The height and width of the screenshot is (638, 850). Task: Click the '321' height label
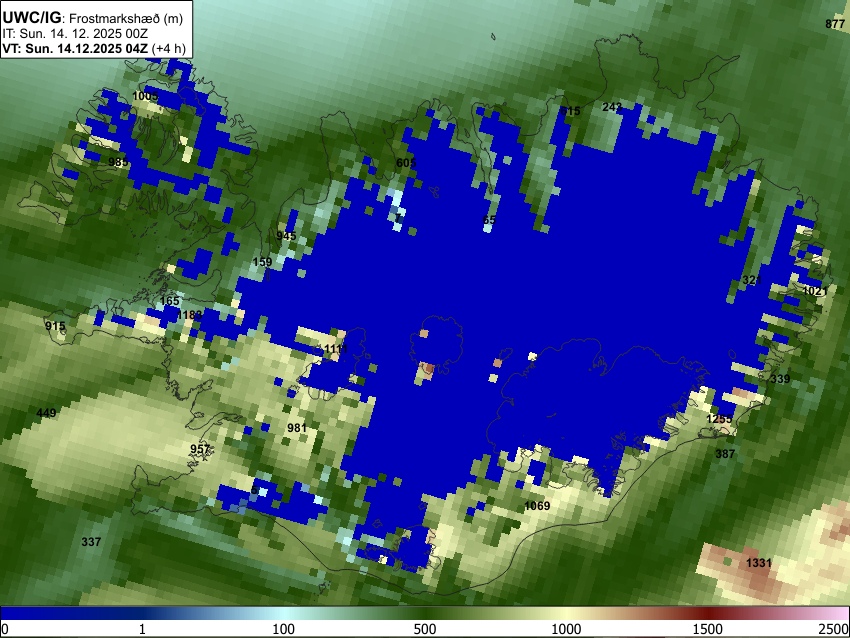coord(752,280)
